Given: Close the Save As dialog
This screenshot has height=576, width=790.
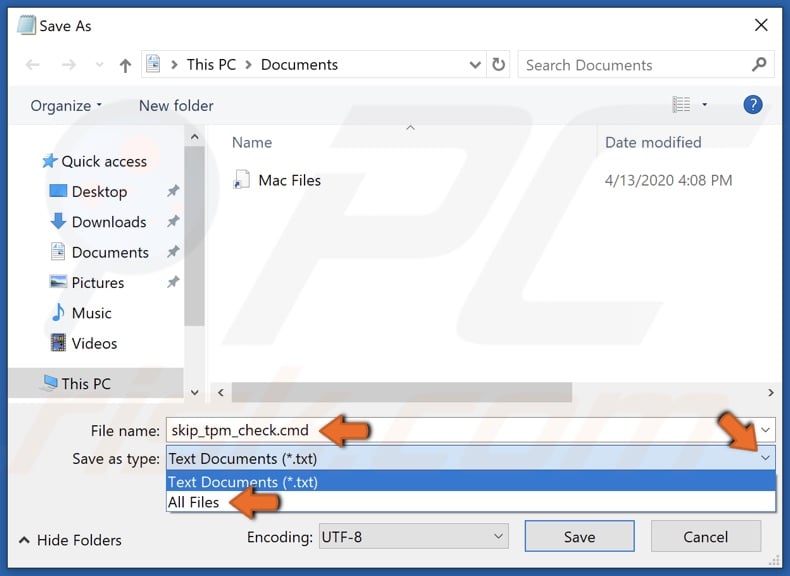Looking at the screenshot, I should pos(761,25).
